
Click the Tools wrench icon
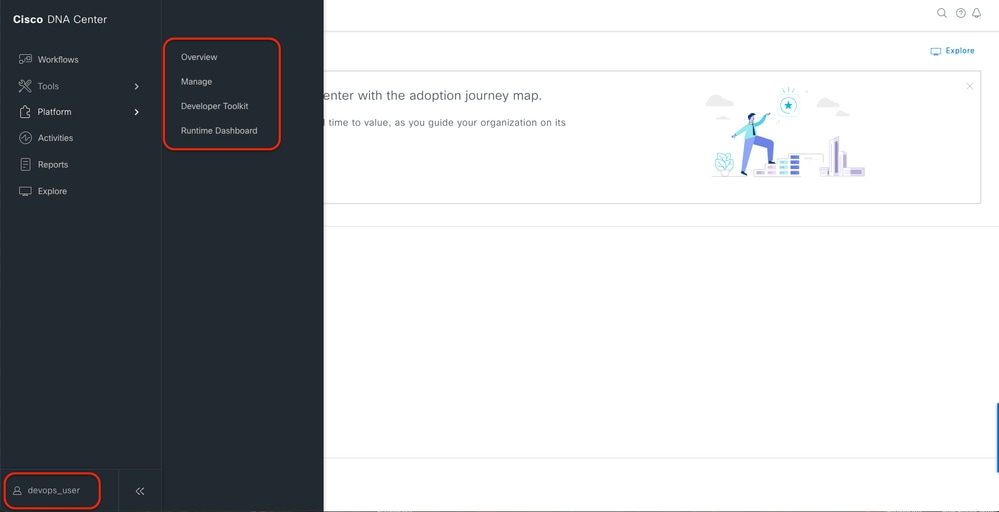tap(25, 86)
